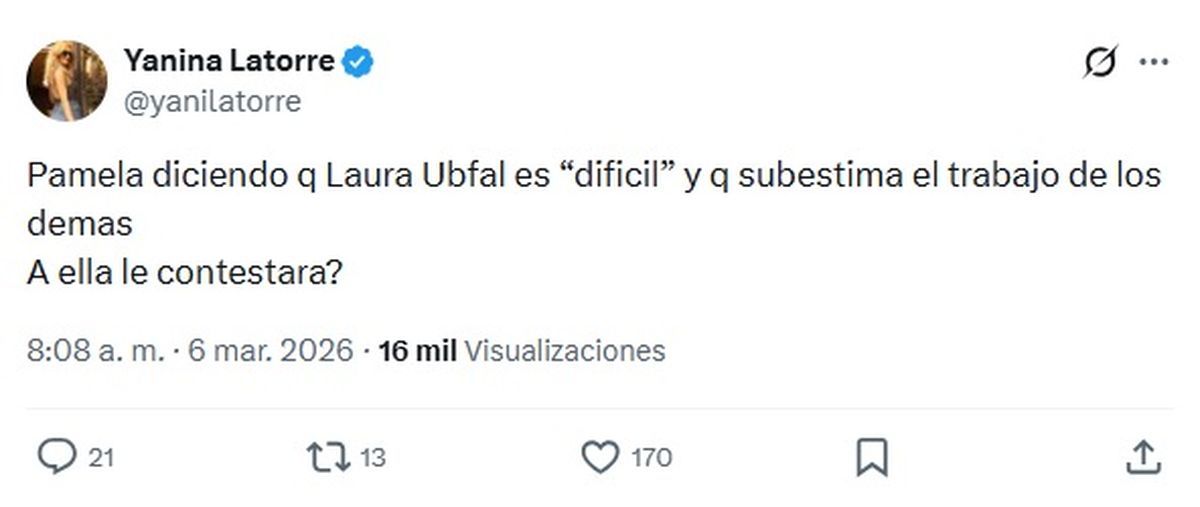The width and height of the screenshot is (1200, 507).
Task: Reply using the speech bubble icon
Action: click(57, 458)
